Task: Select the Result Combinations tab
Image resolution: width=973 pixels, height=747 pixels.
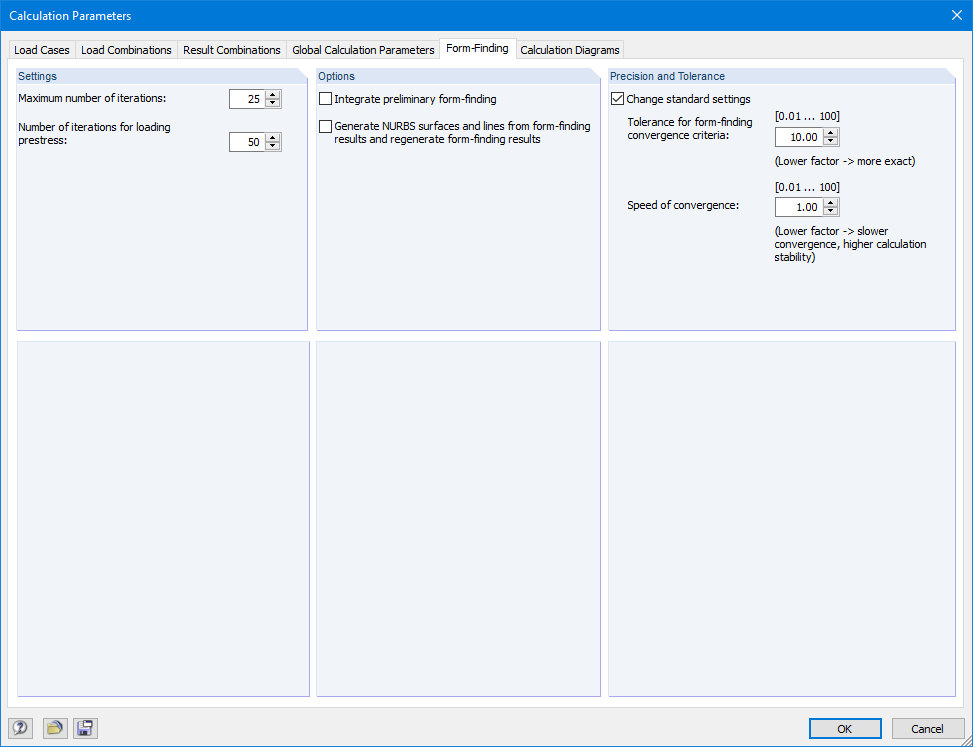Action: 232,49
